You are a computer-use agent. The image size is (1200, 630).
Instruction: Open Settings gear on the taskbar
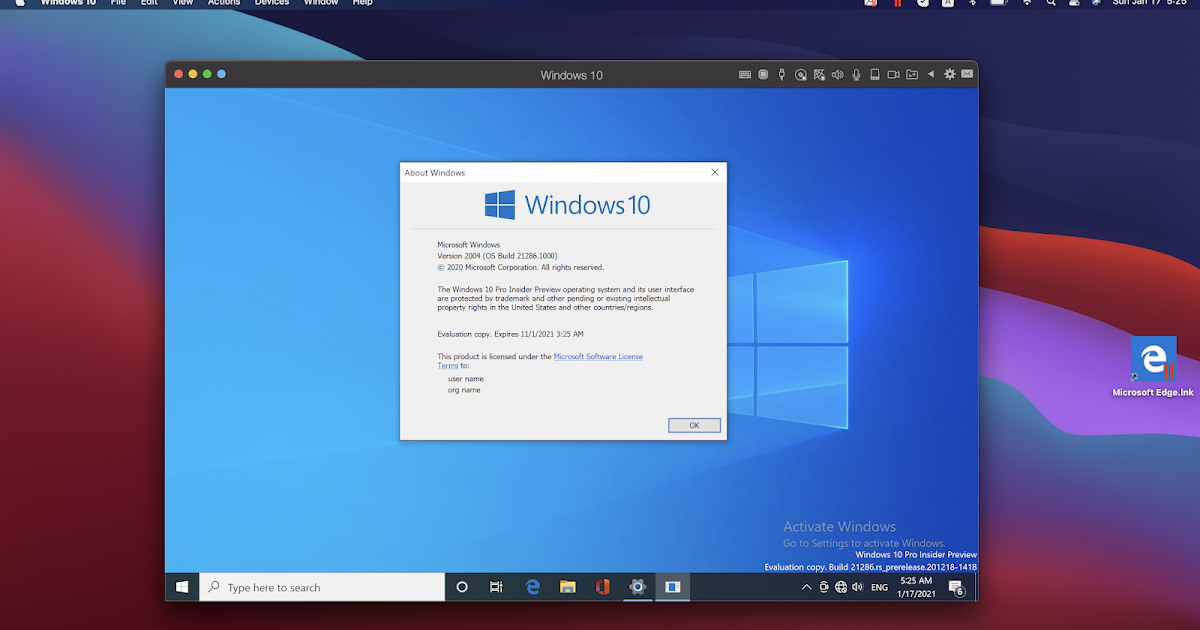tap(637, 587)
